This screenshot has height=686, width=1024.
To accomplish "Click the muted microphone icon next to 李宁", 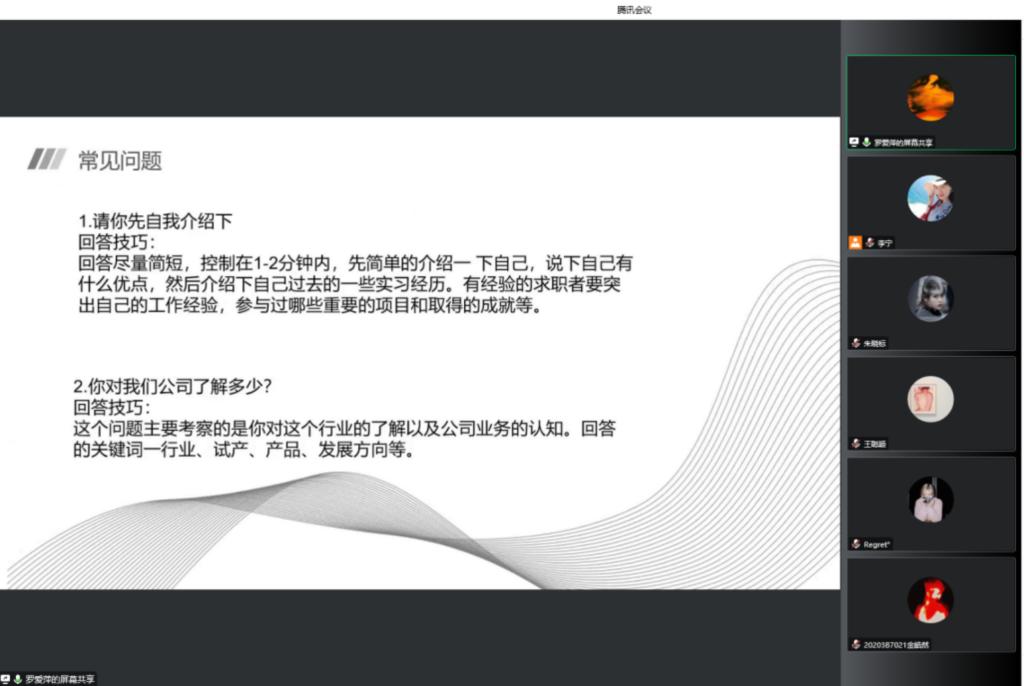I will [869, 242].
